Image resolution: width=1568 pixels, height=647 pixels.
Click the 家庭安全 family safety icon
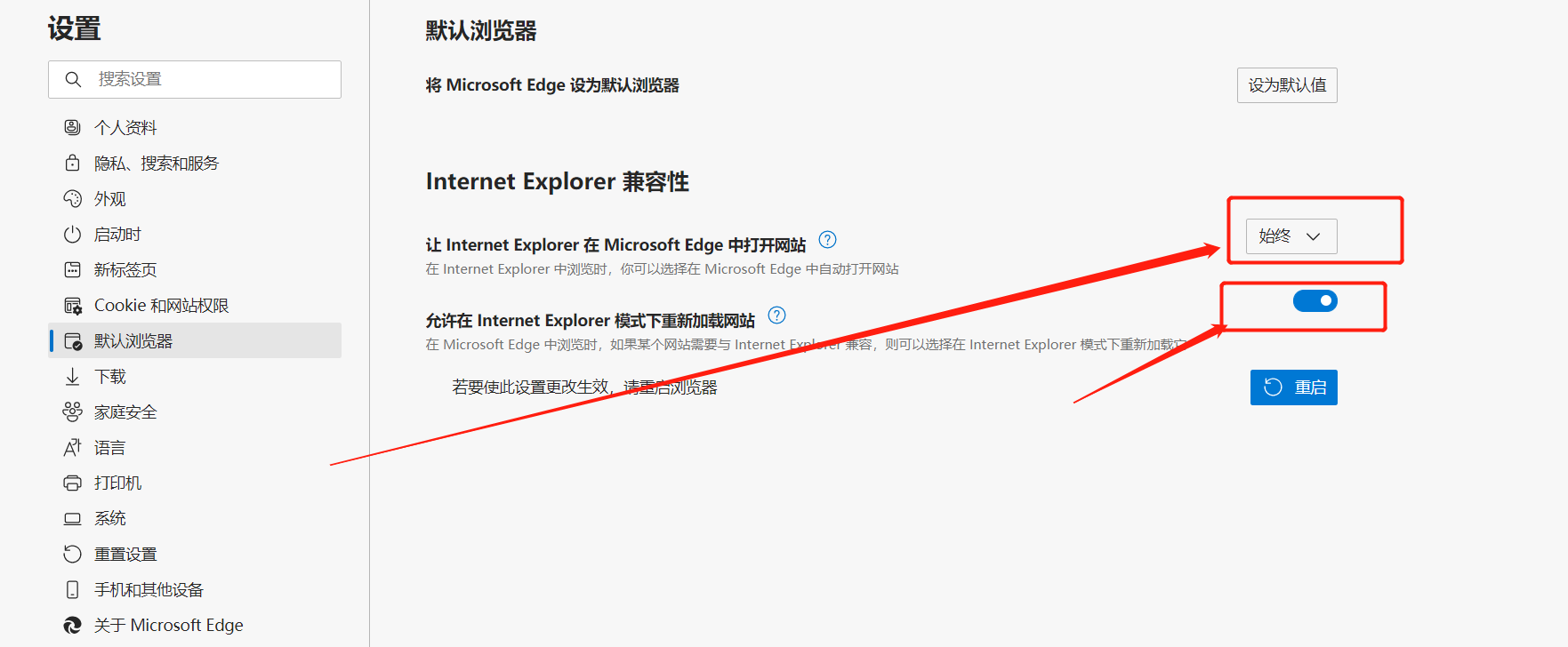[72, 411]
